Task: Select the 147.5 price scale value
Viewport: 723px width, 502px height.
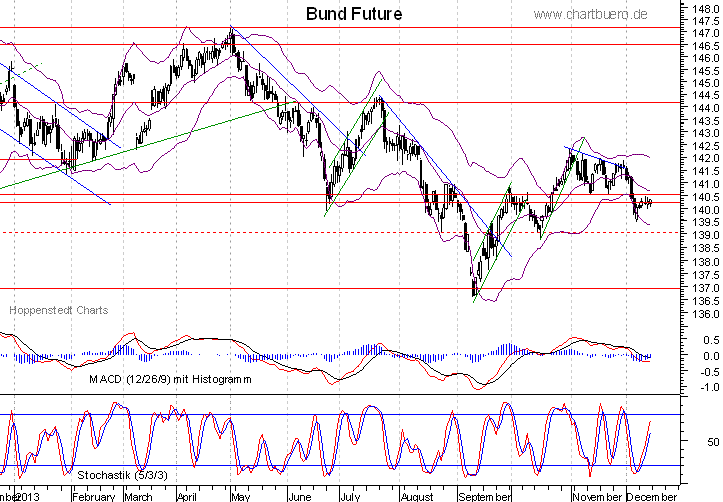Action: (706, 21)
